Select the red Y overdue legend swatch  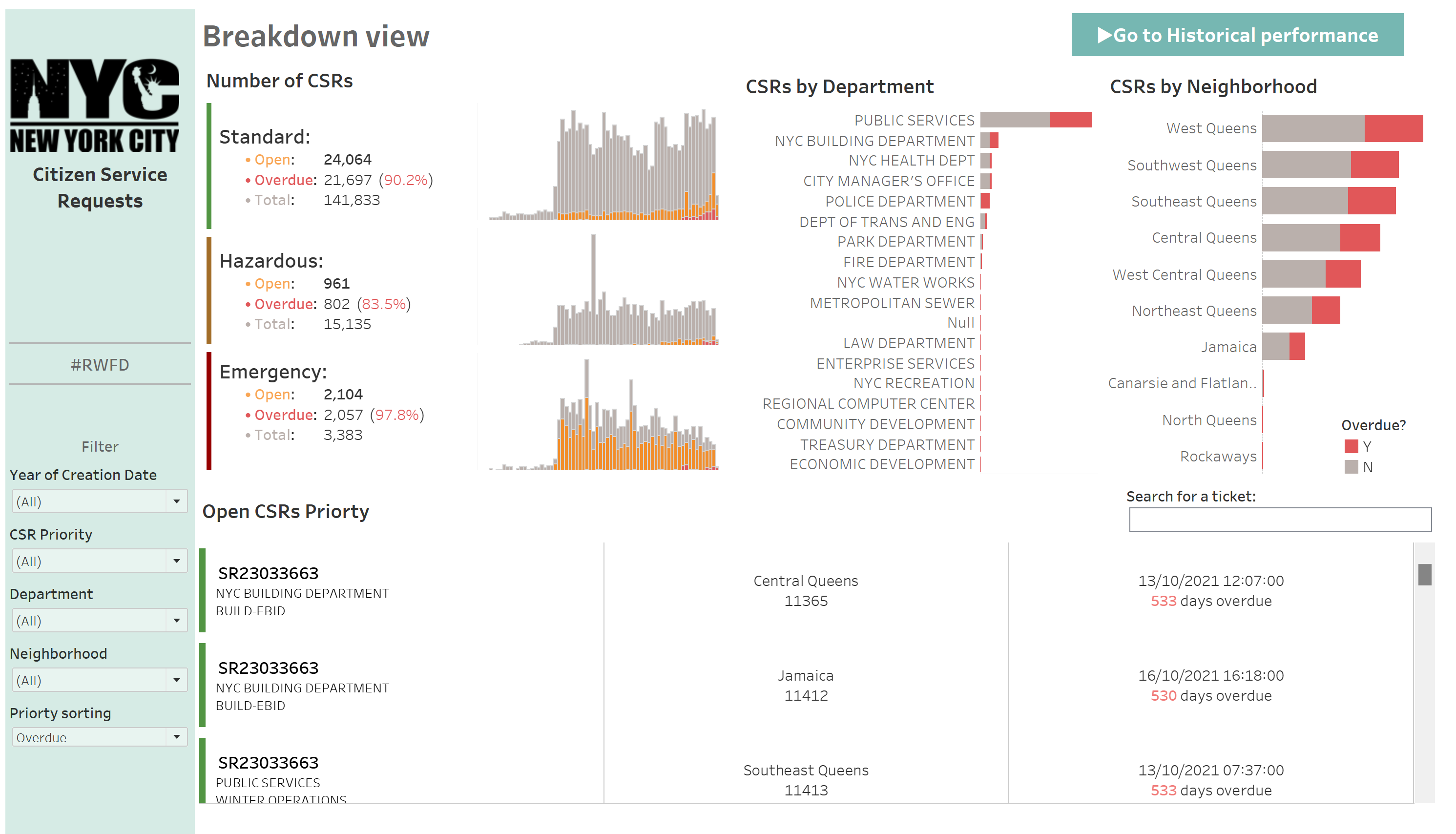pyautogui.click(x=1351, y=446)
